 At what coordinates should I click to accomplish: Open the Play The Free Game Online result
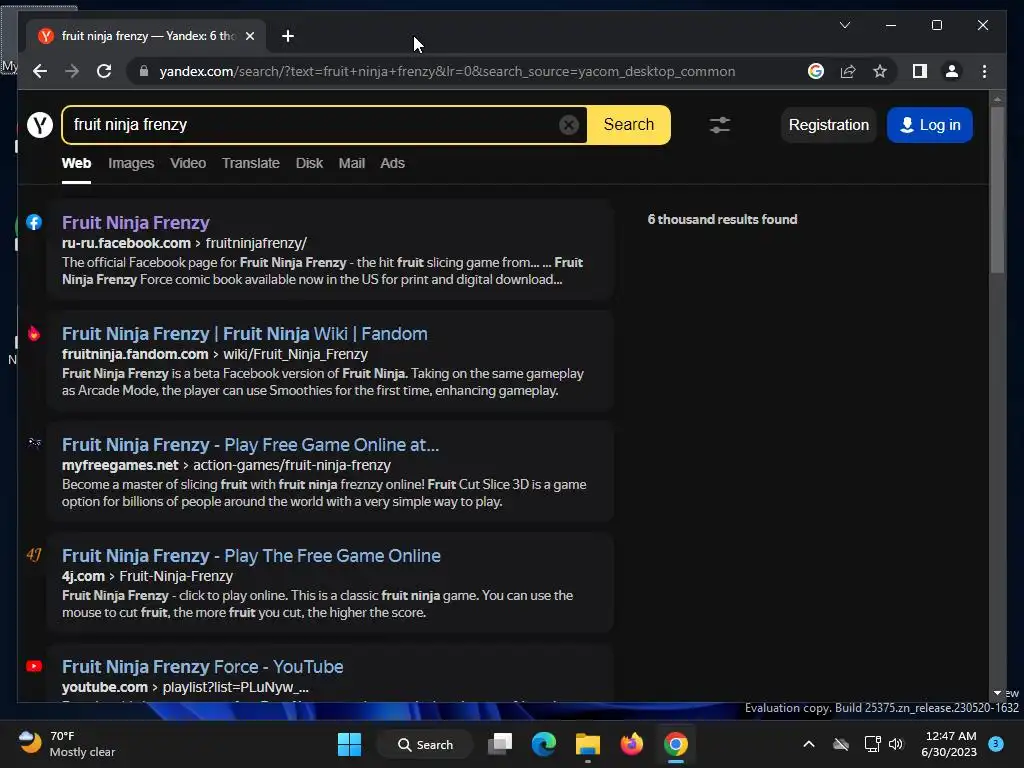click(251, 556)
